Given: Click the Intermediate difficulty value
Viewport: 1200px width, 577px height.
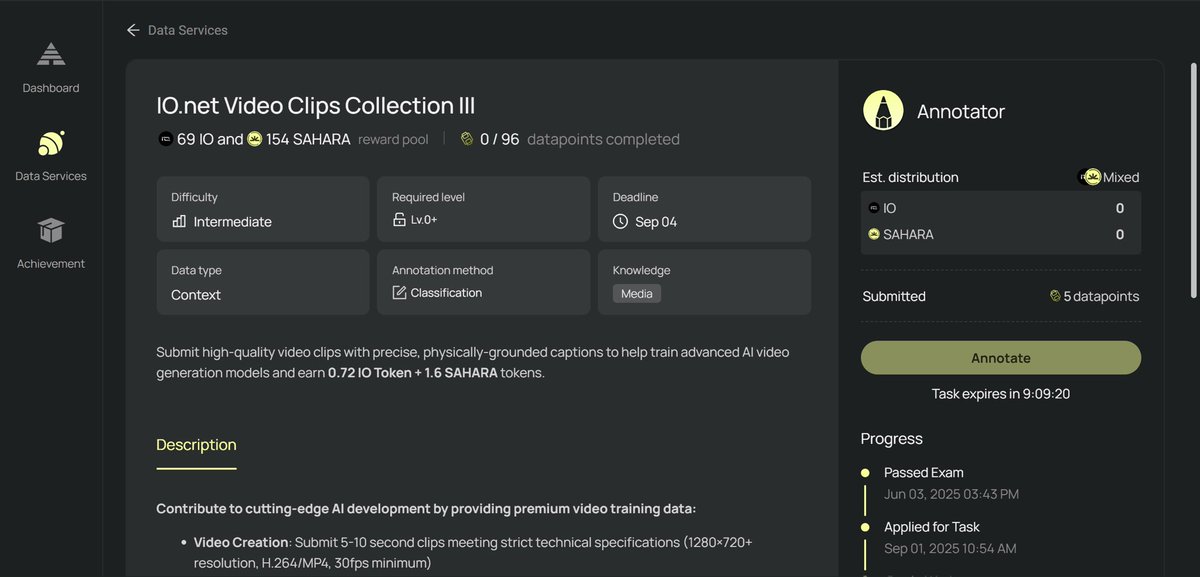Looking at the screenshot, I should coord(232,222).
